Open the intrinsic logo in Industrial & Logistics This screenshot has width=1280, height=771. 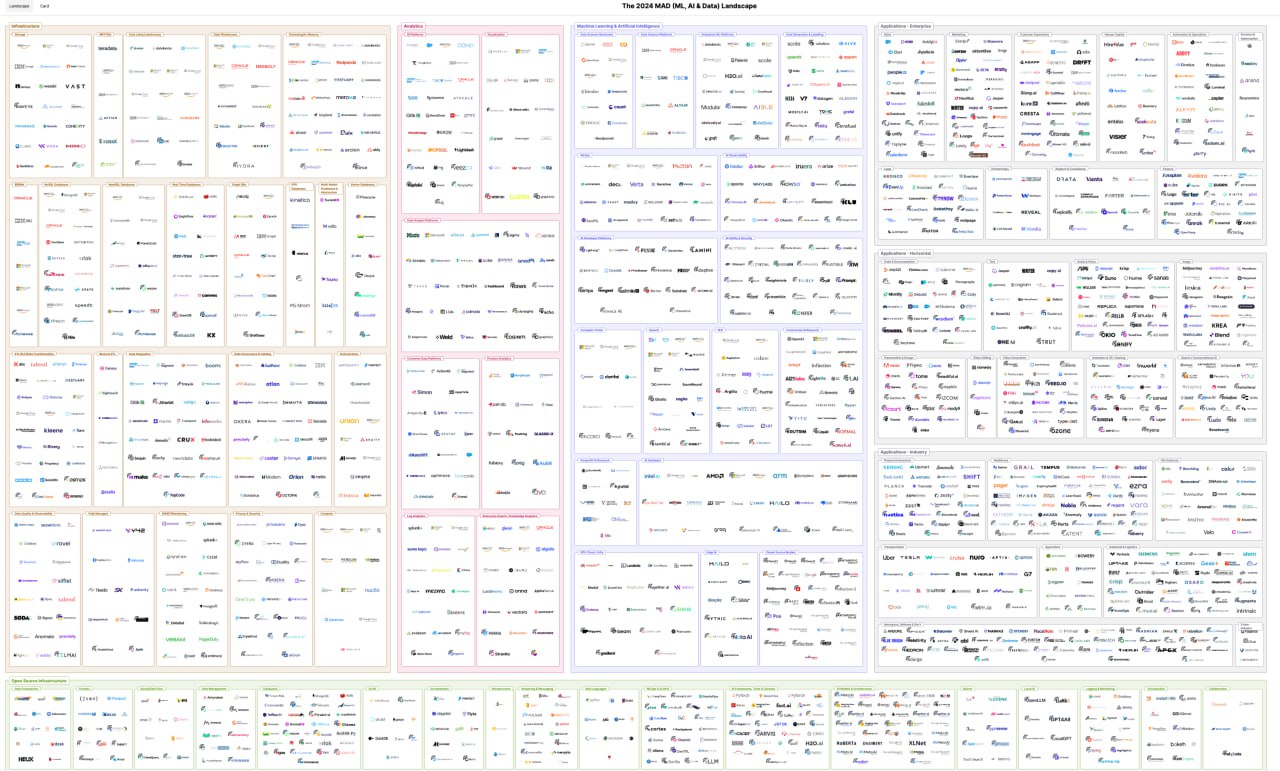coord(1246,610)
